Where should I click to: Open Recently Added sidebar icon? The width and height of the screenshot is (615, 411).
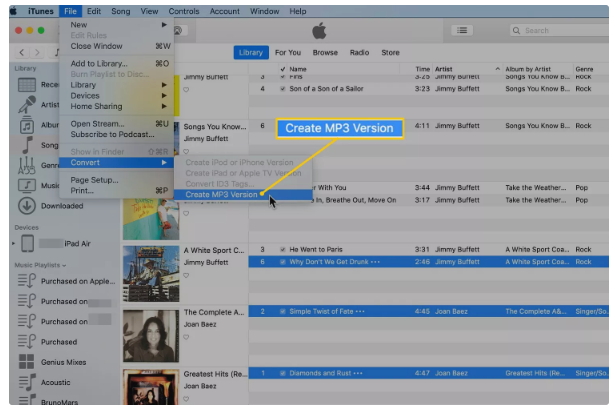point(27,85)
